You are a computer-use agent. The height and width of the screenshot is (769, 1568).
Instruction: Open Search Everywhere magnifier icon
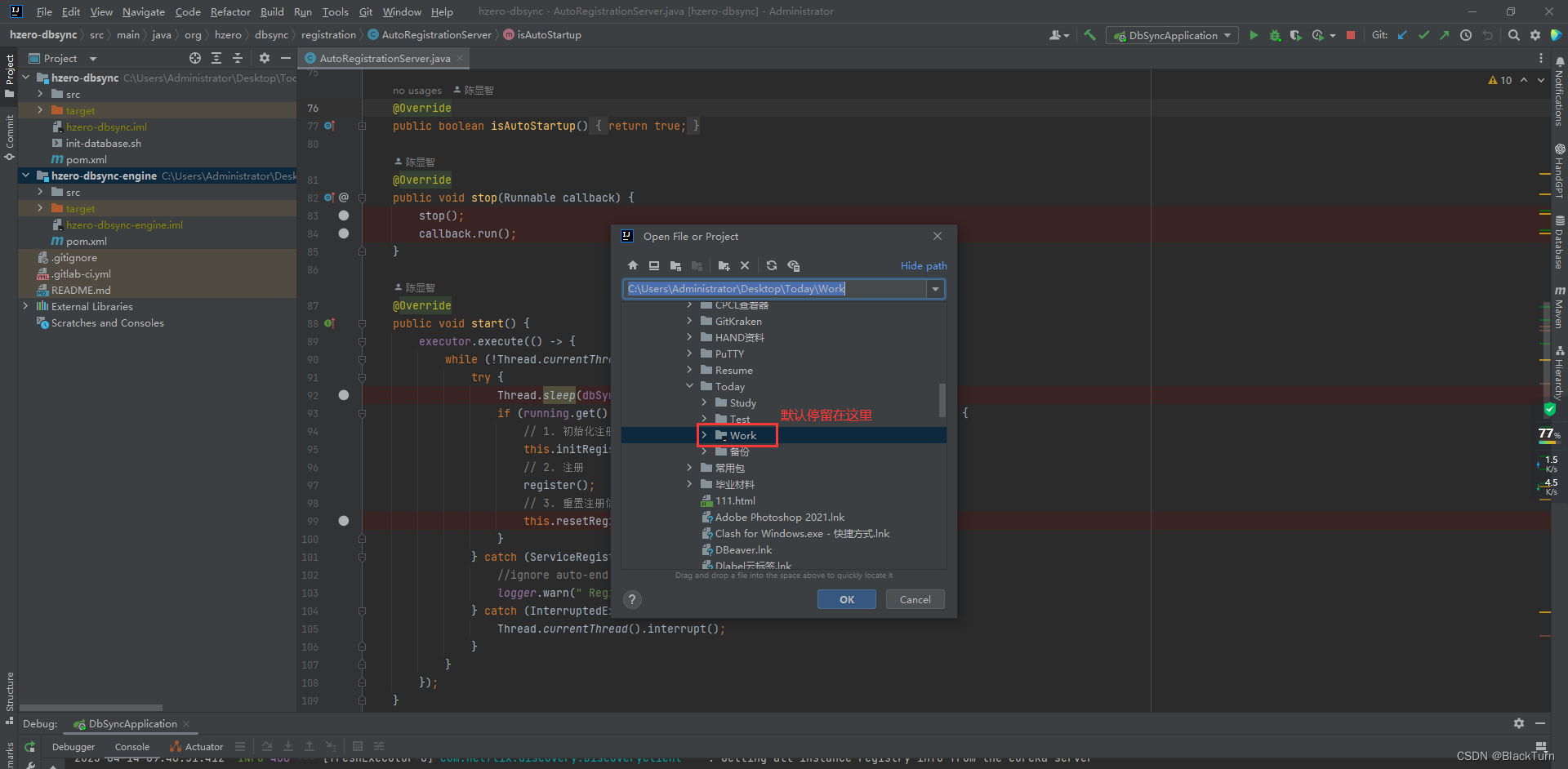(x=1514, y=35)
